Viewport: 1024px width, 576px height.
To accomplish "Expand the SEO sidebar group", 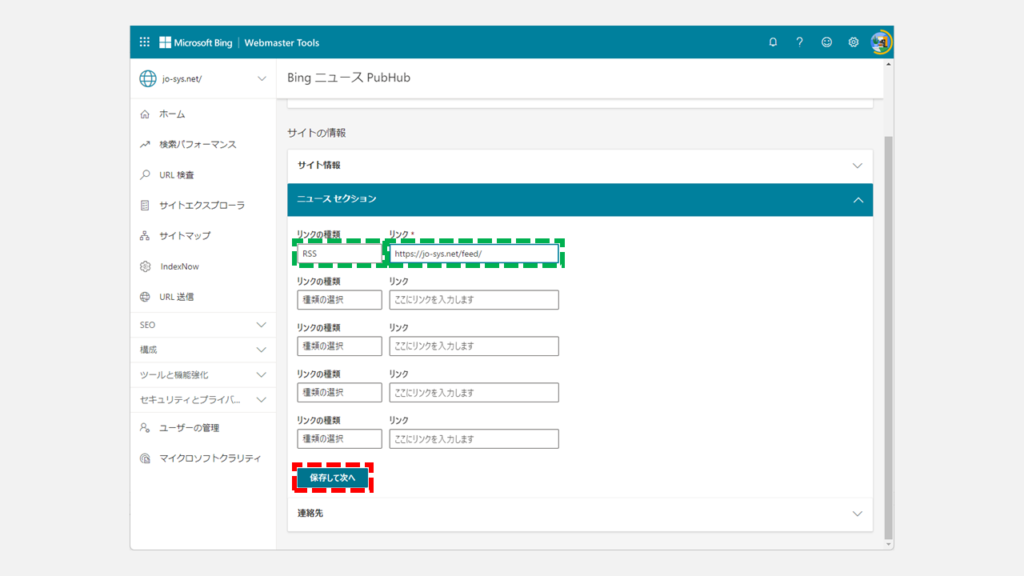I will 203,325.
